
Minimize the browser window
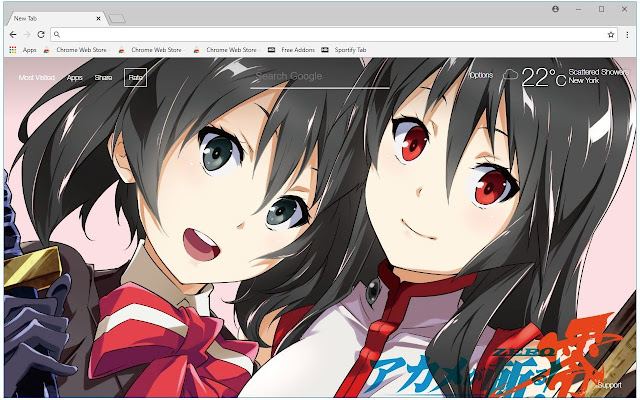(578, 9)
